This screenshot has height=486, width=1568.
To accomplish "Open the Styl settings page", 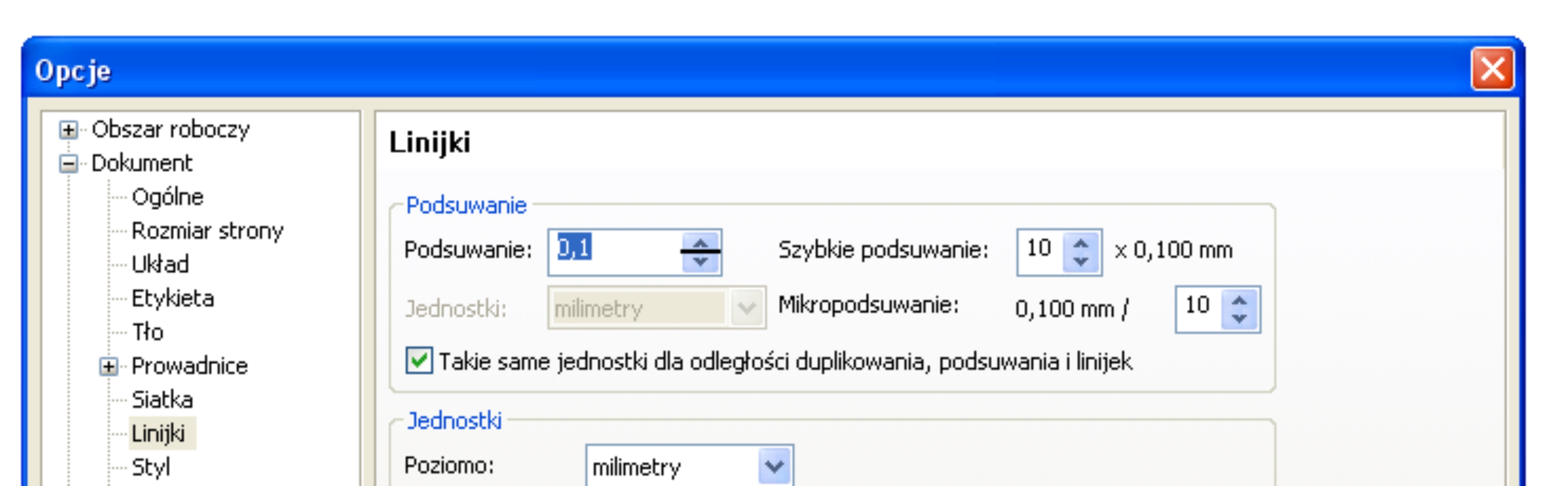I will coord(151,467).
